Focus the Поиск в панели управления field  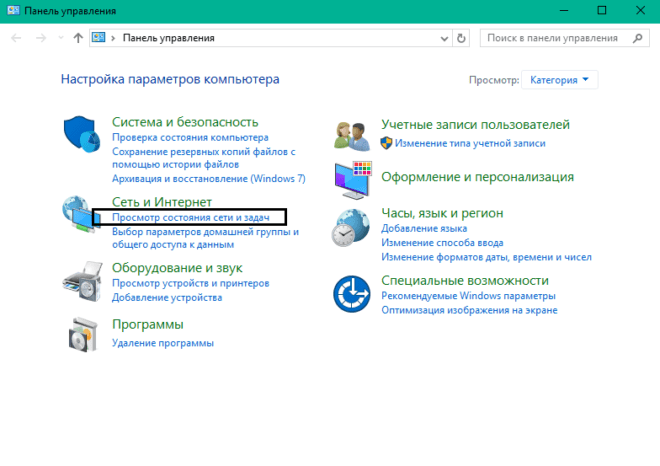point(564,38)
